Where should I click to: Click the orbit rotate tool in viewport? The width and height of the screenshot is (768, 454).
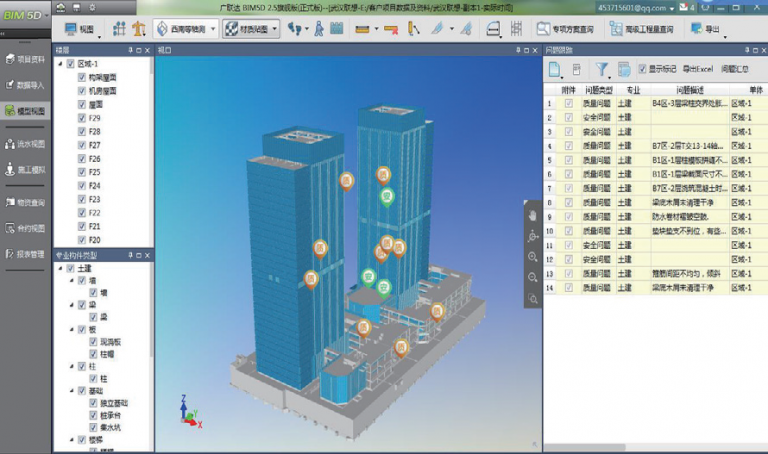click(533, 236)
